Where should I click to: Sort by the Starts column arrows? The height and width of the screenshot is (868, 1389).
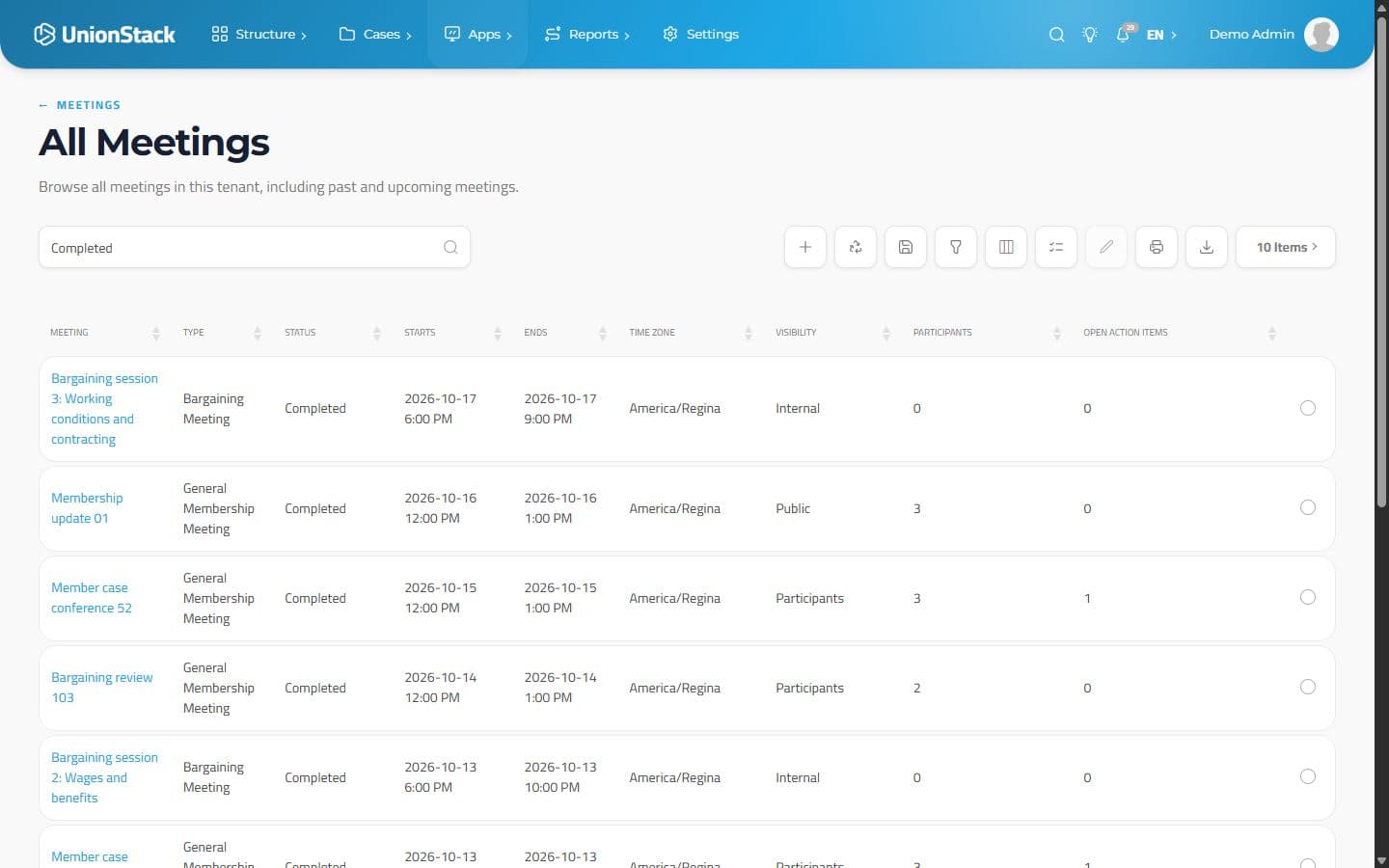498,333
